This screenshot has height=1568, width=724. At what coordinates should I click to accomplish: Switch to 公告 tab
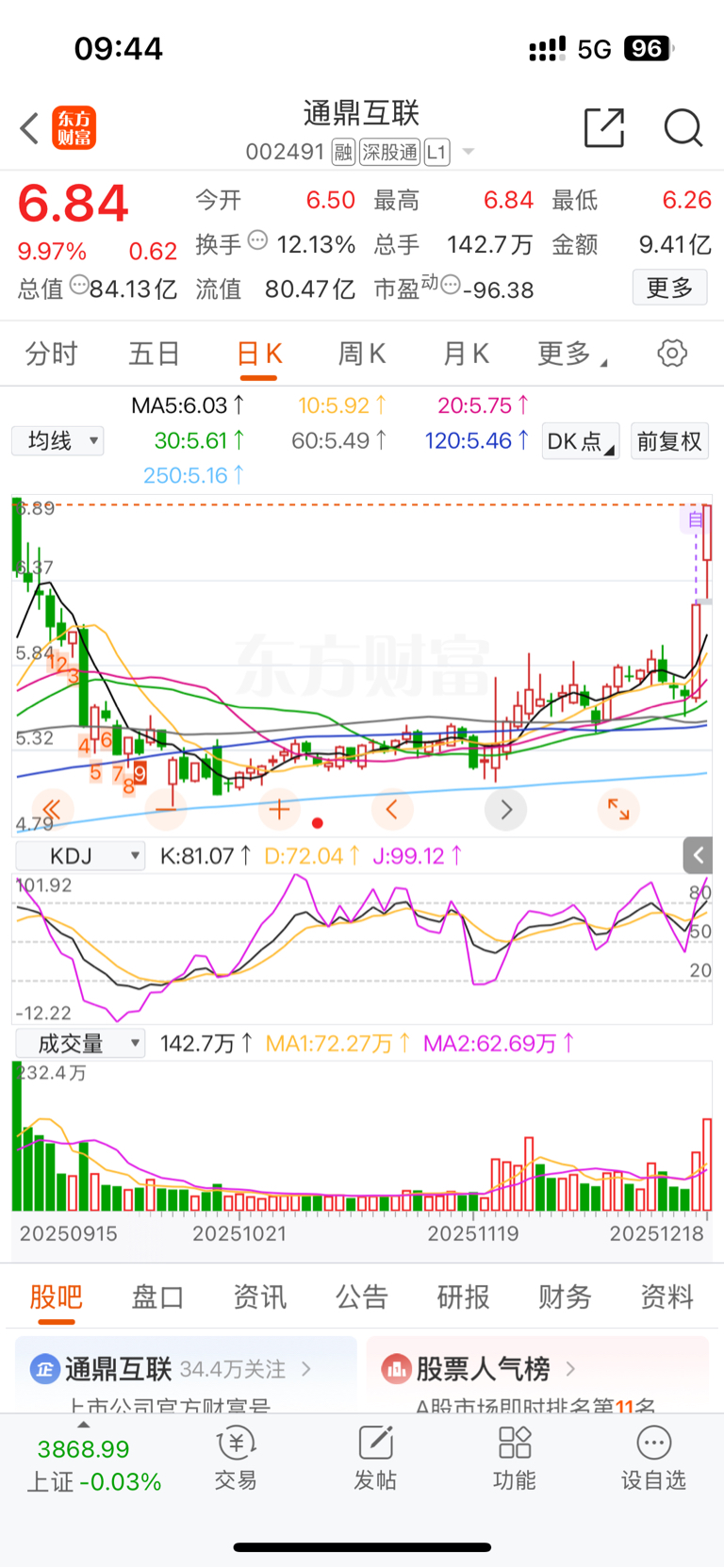coord(361,1297)
